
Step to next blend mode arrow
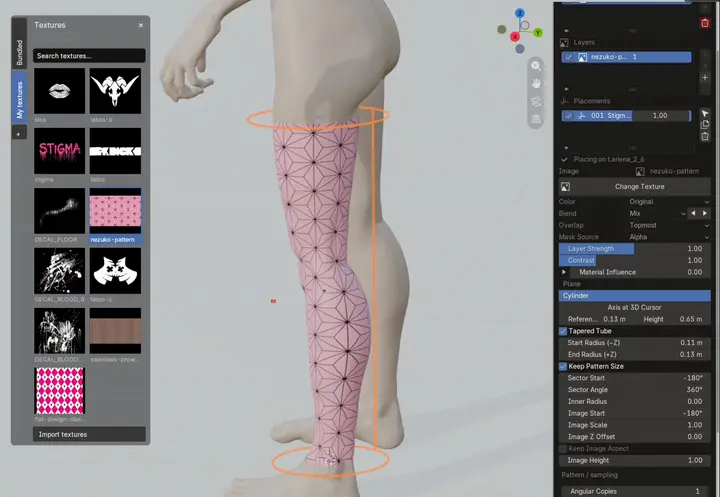click(705, 214)
